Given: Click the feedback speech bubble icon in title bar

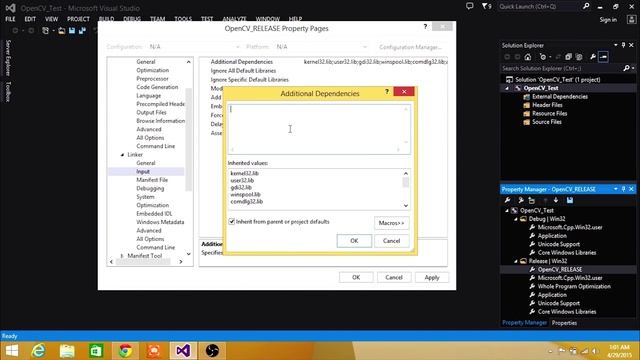Looking at the screenshot, I should tap(469, 6).
